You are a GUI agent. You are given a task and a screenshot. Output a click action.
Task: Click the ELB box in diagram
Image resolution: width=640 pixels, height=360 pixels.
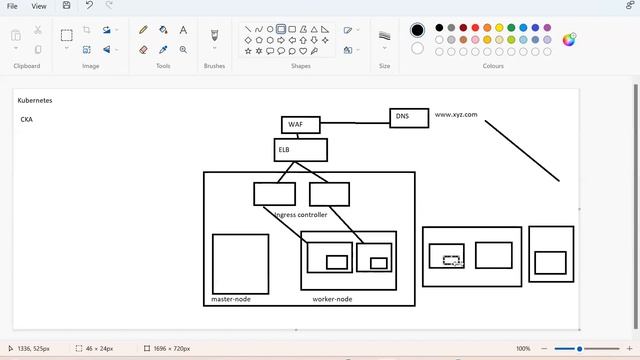[x=301, y=150]
